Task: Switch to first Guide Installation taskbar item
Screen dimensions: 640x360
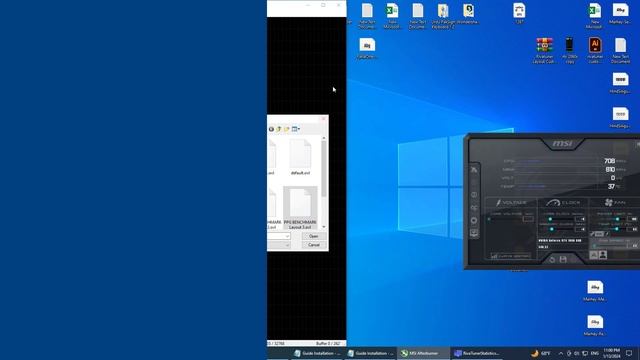Action: pos(317,353)
